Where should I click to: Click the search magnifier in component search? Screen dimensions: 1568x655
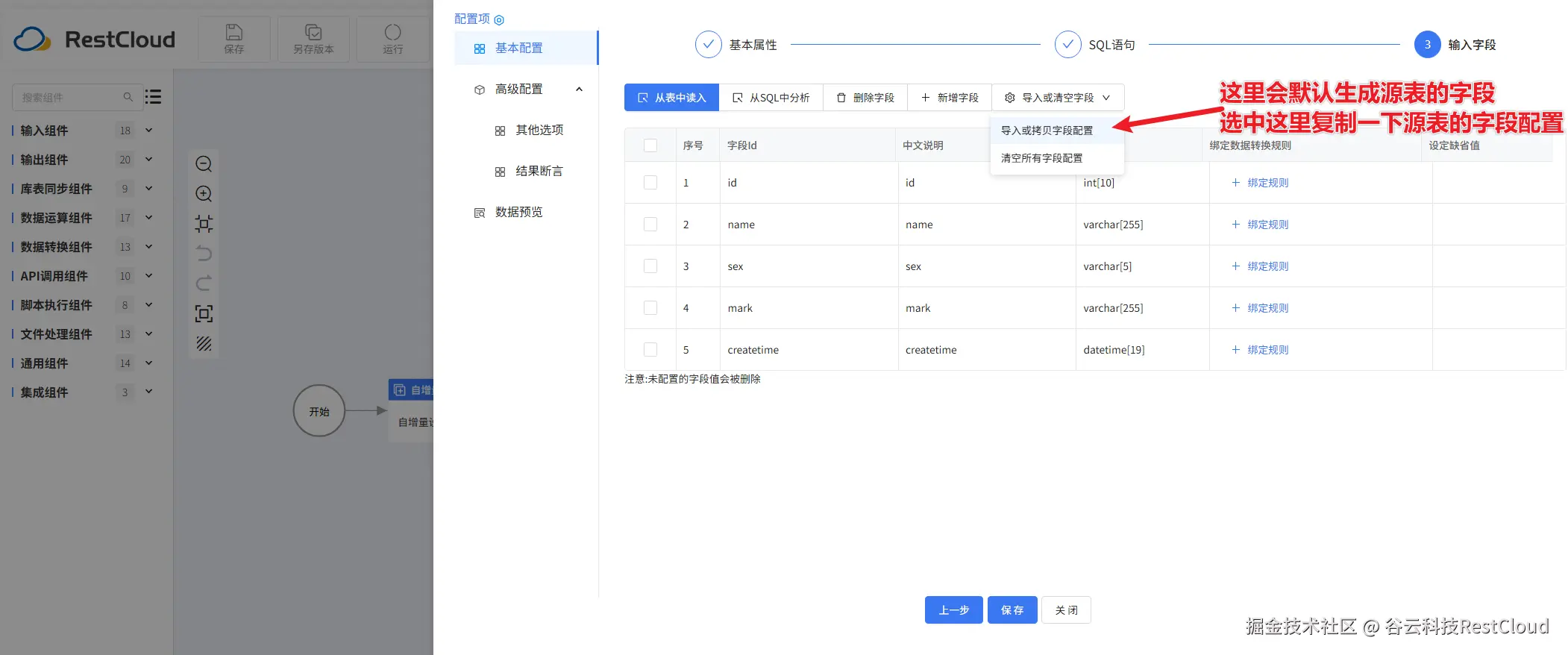pos(128,97)
